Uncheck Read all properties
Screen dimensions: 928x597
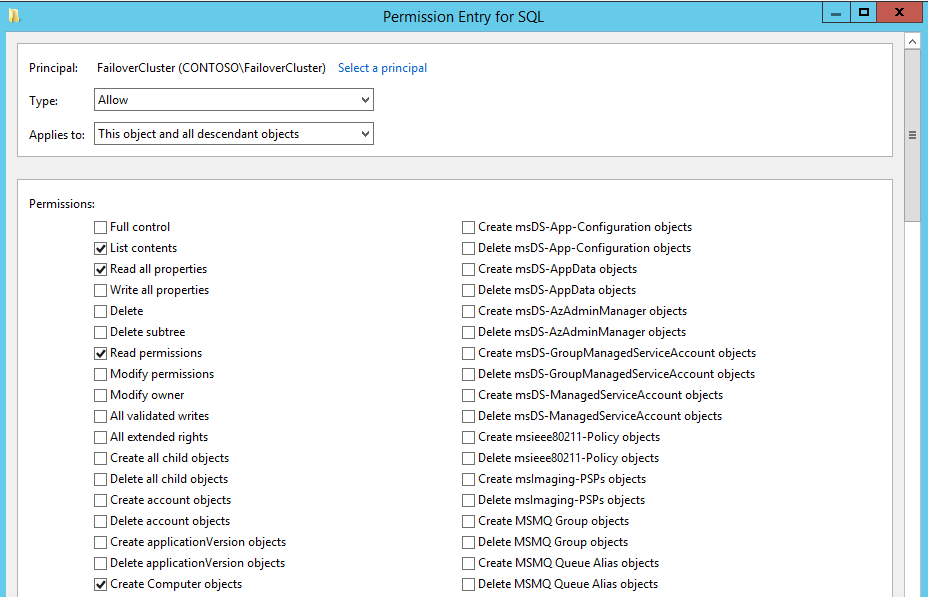point(101,269)
